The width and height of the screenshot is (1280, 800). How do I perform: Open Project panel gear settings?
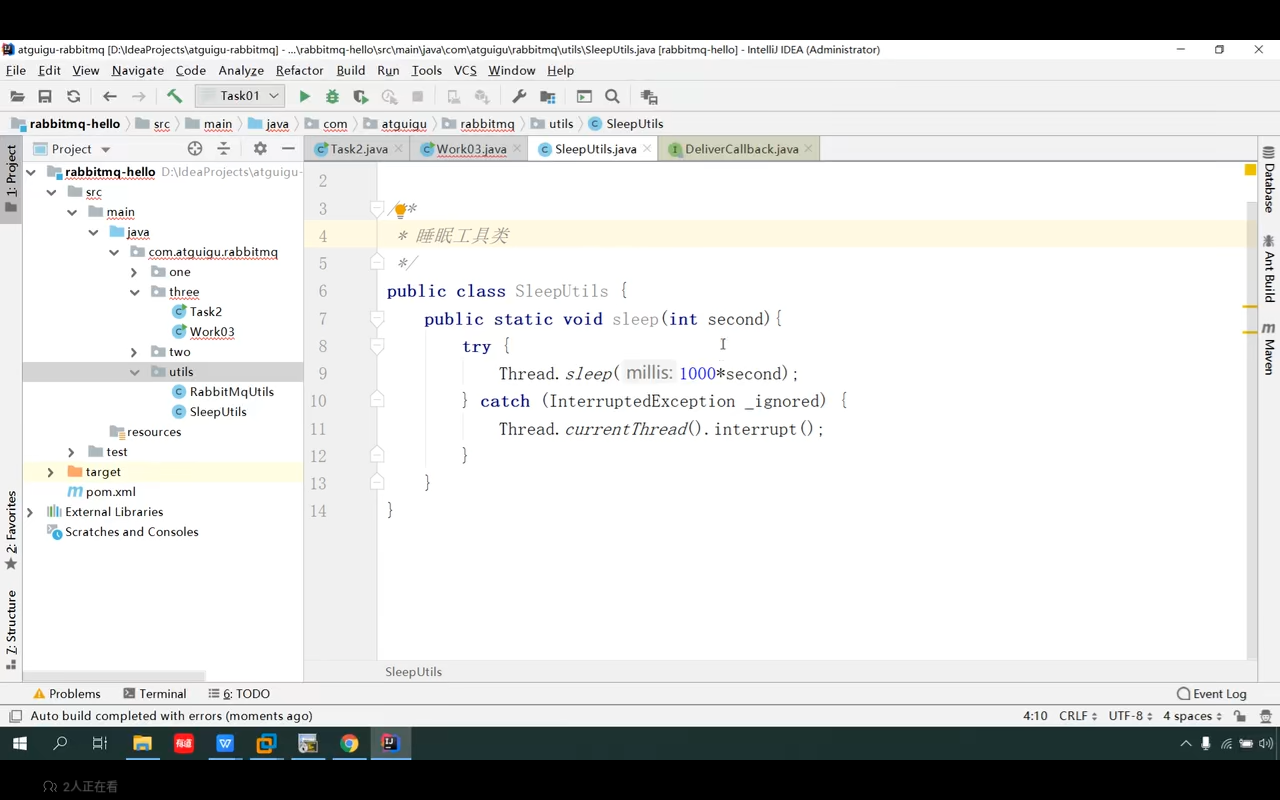260,149
